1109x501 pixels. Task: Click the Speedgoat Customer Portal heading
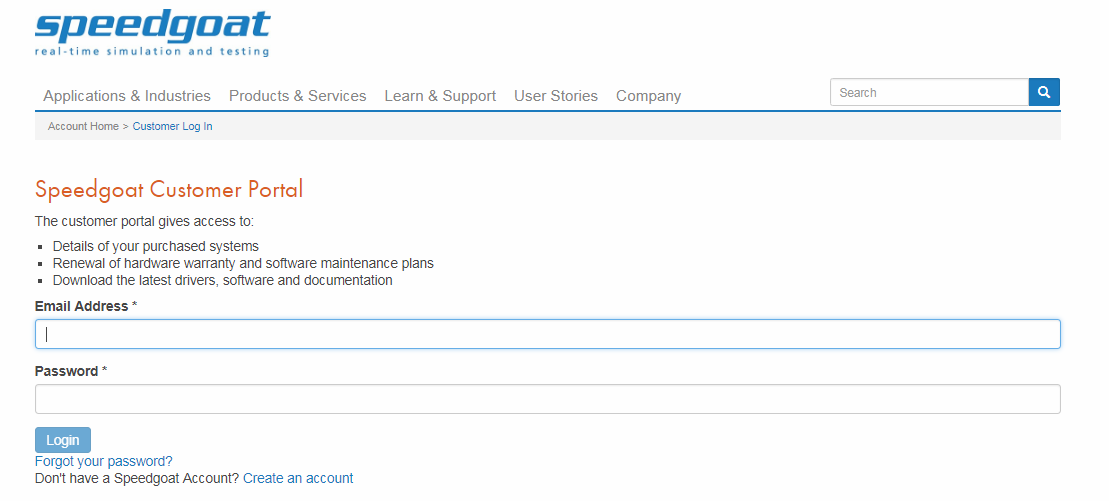tap(169, 190)
